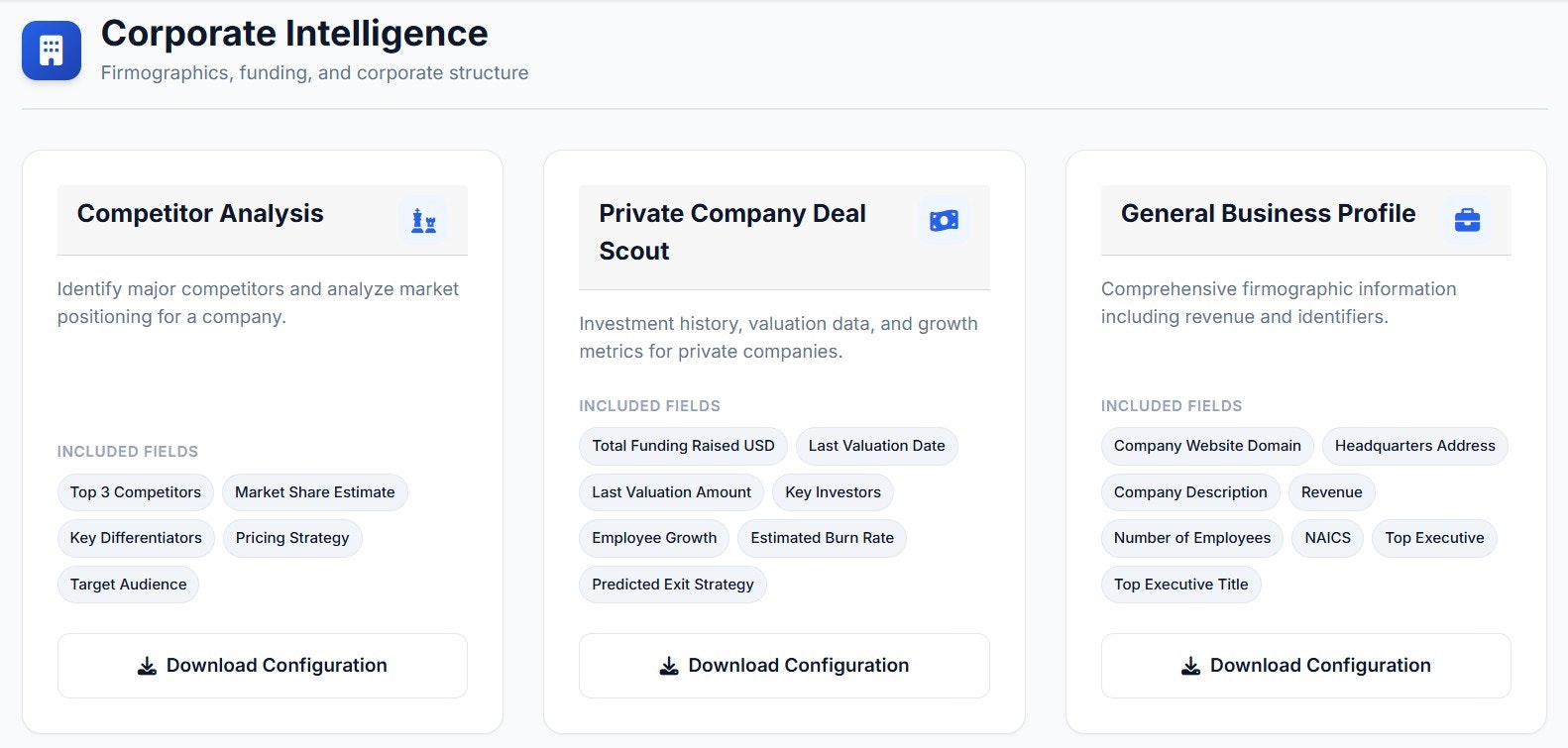
Task: Select the Key Investors field chip
Action: point(833,492)
